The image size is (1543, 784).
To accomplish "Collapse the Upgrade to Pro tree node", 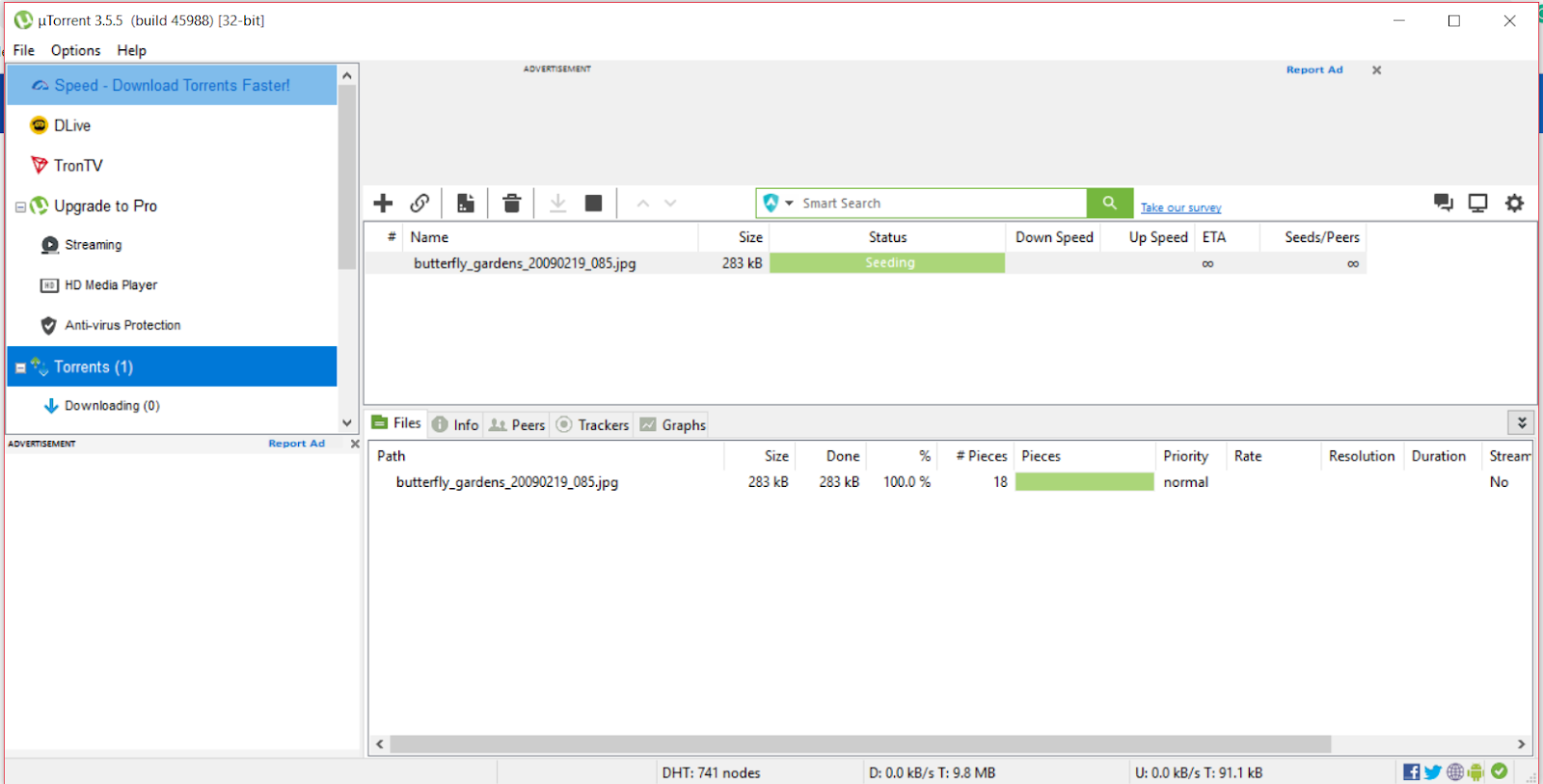I will [x=20, y=207].
